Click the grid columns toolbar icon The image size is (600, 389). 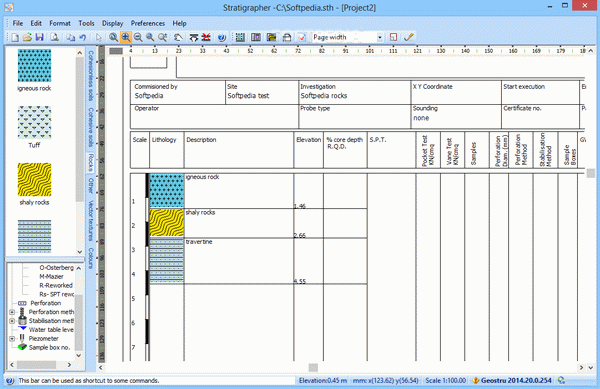tap(240, 37)
